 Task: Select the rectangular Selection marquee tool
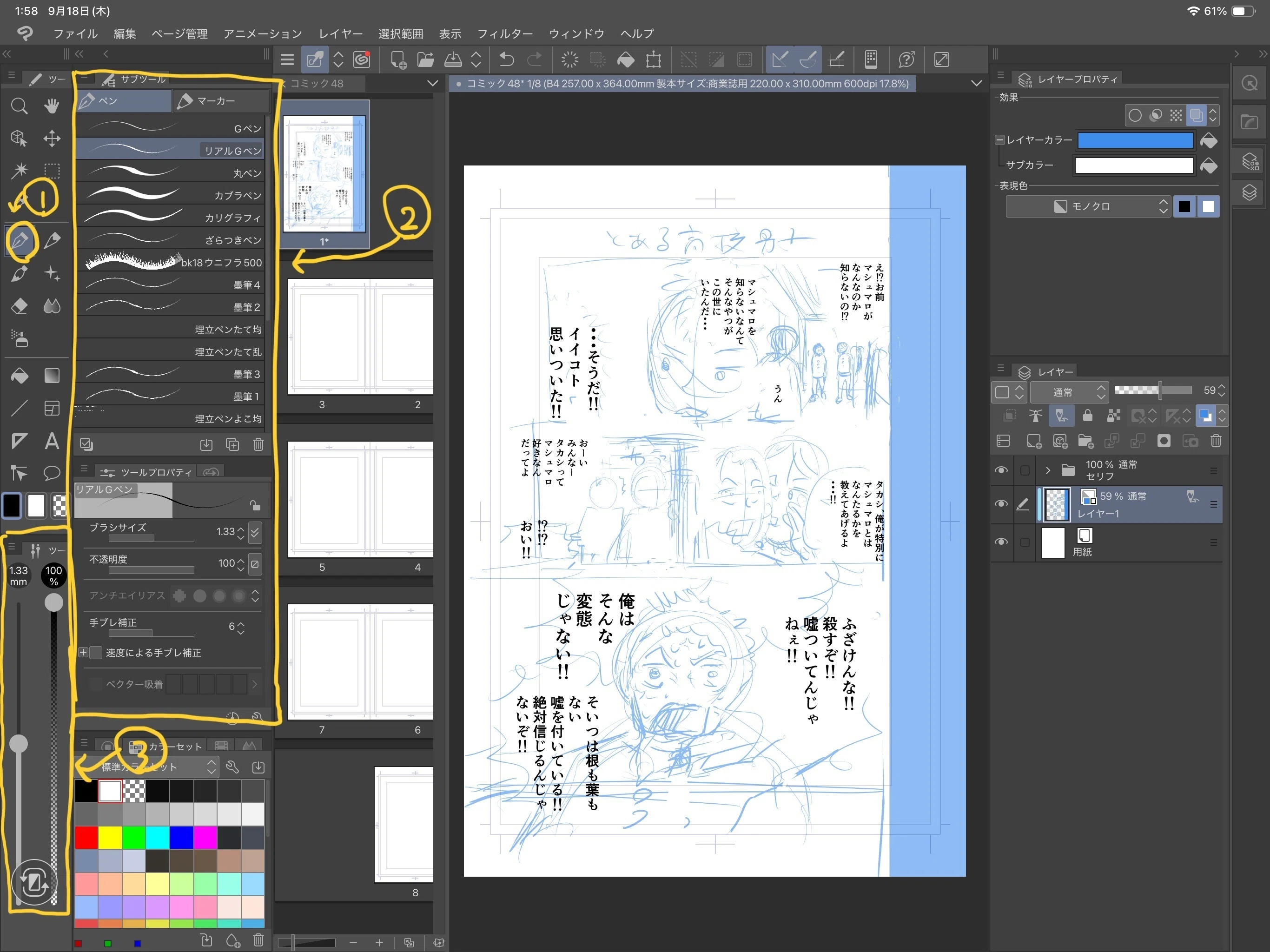[x=52, y=171]
